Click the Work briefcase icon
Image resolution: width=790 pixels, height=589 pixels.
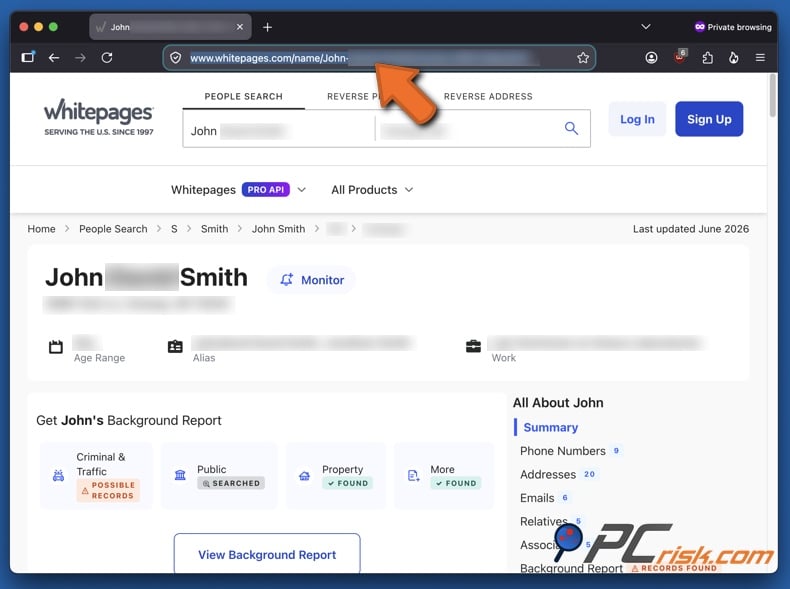[x=473, y=347]
